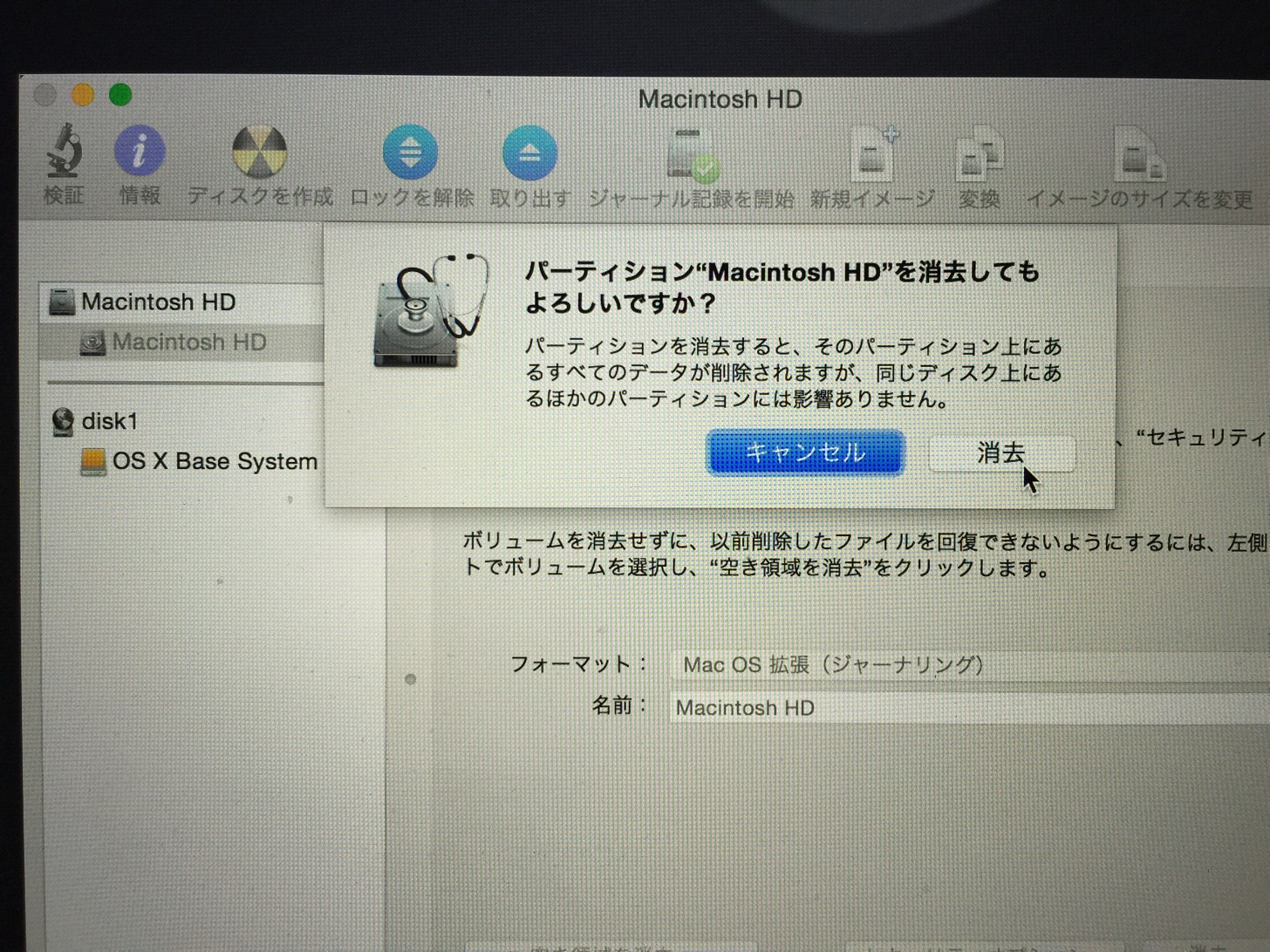Screen dimensions: 1270x952
Task: Click the Macintosh HD hard drive icon
Action: [62, 303]
